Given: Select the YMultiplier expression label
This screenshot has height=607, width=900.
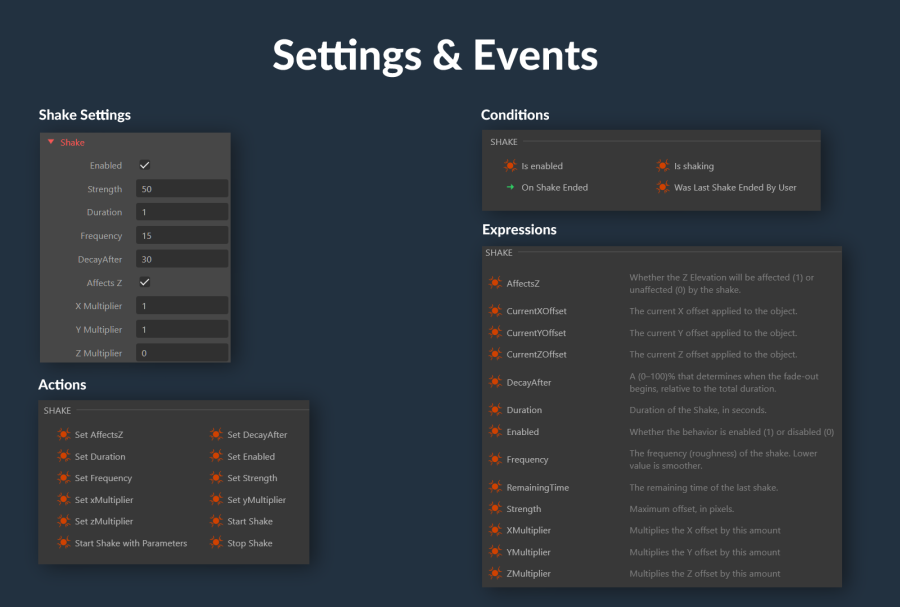Looking at the screenshot, I should [x=529, y=552].
